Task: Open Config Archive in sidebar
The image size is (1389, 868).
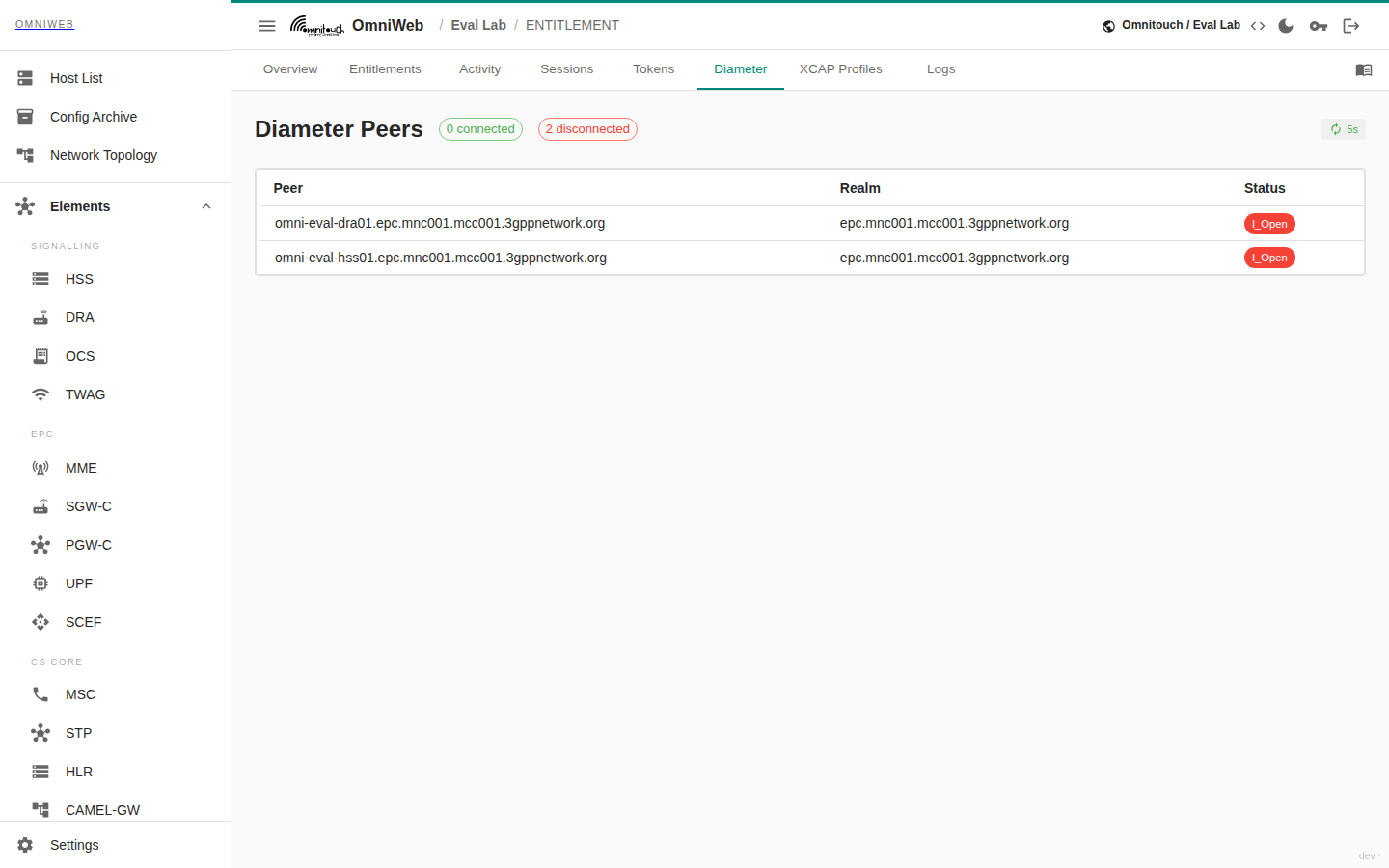Action: click(116, 117)
